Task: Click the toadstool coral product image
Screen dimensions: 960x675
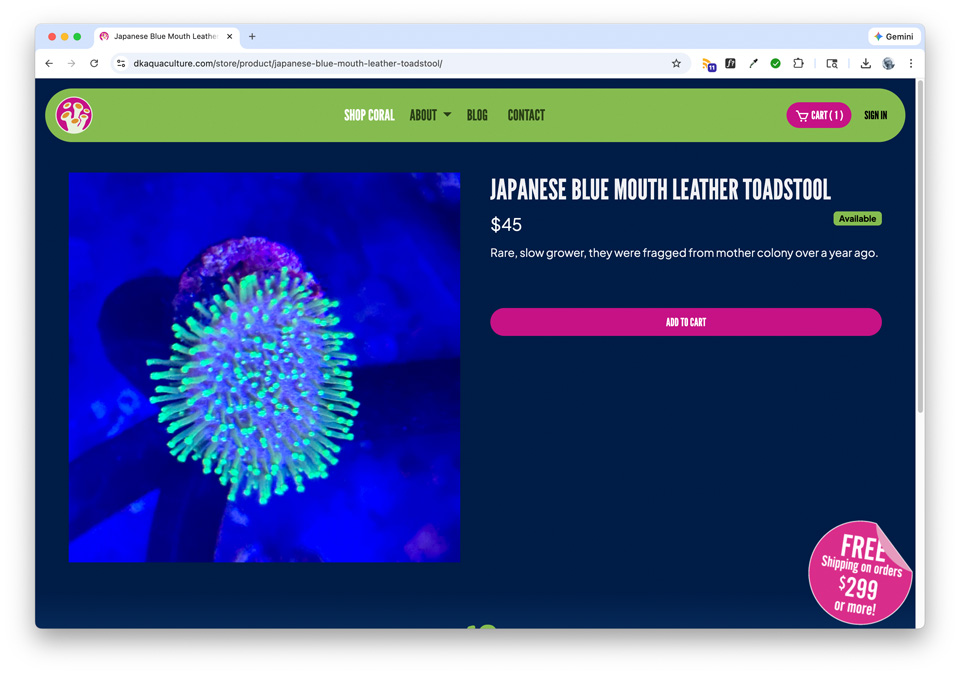Action: click(264, 367)
